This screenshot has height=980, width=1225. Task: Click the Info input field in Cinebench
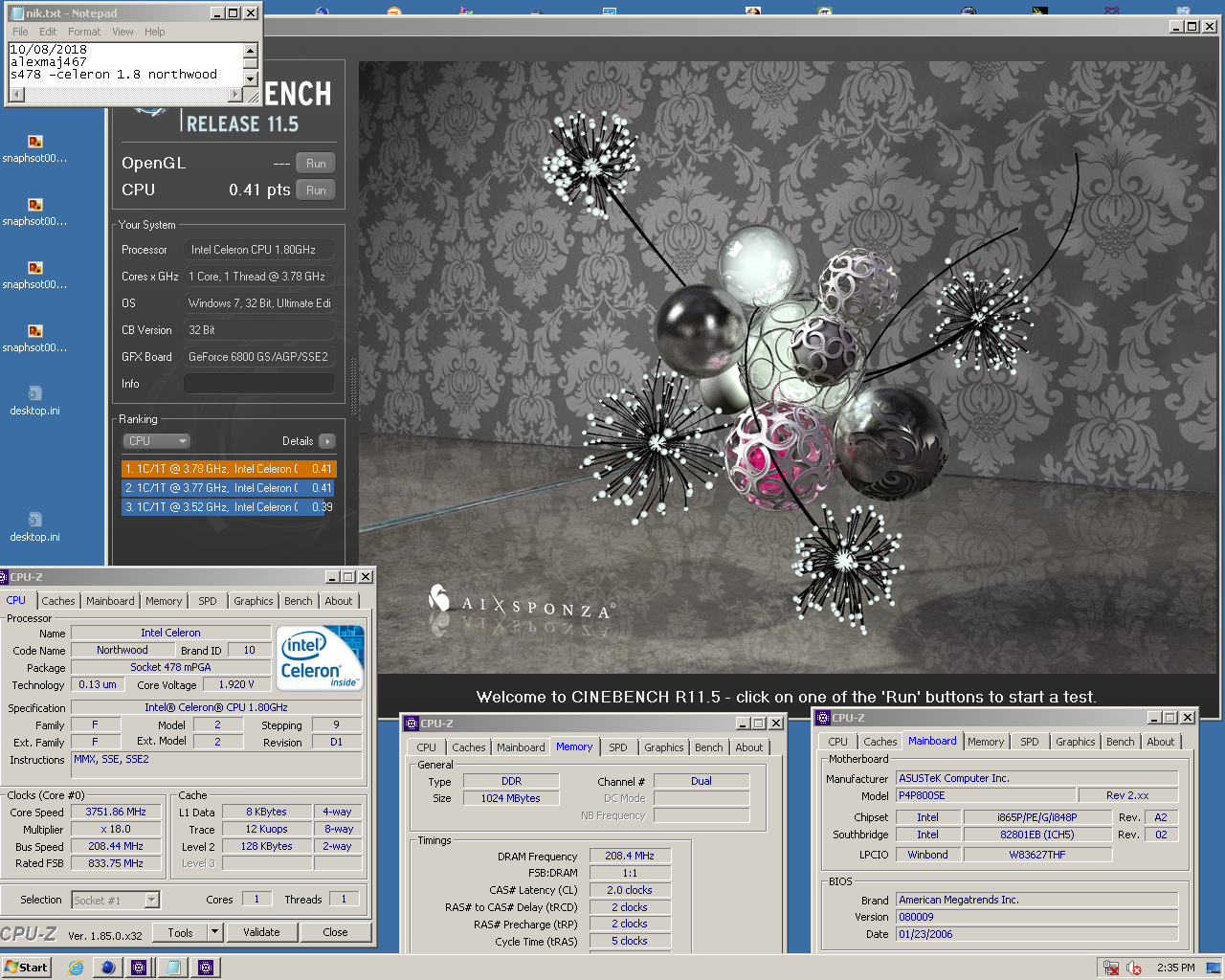coord(259,384)
